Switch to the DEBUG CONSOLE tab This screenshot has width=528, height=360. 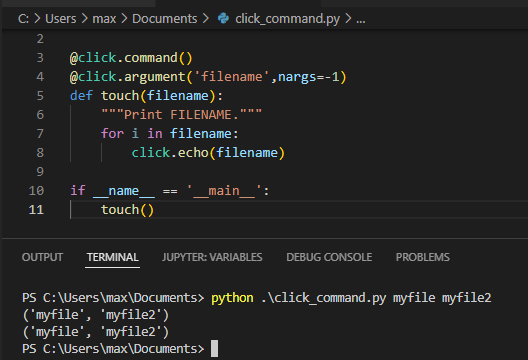point(329,257)
